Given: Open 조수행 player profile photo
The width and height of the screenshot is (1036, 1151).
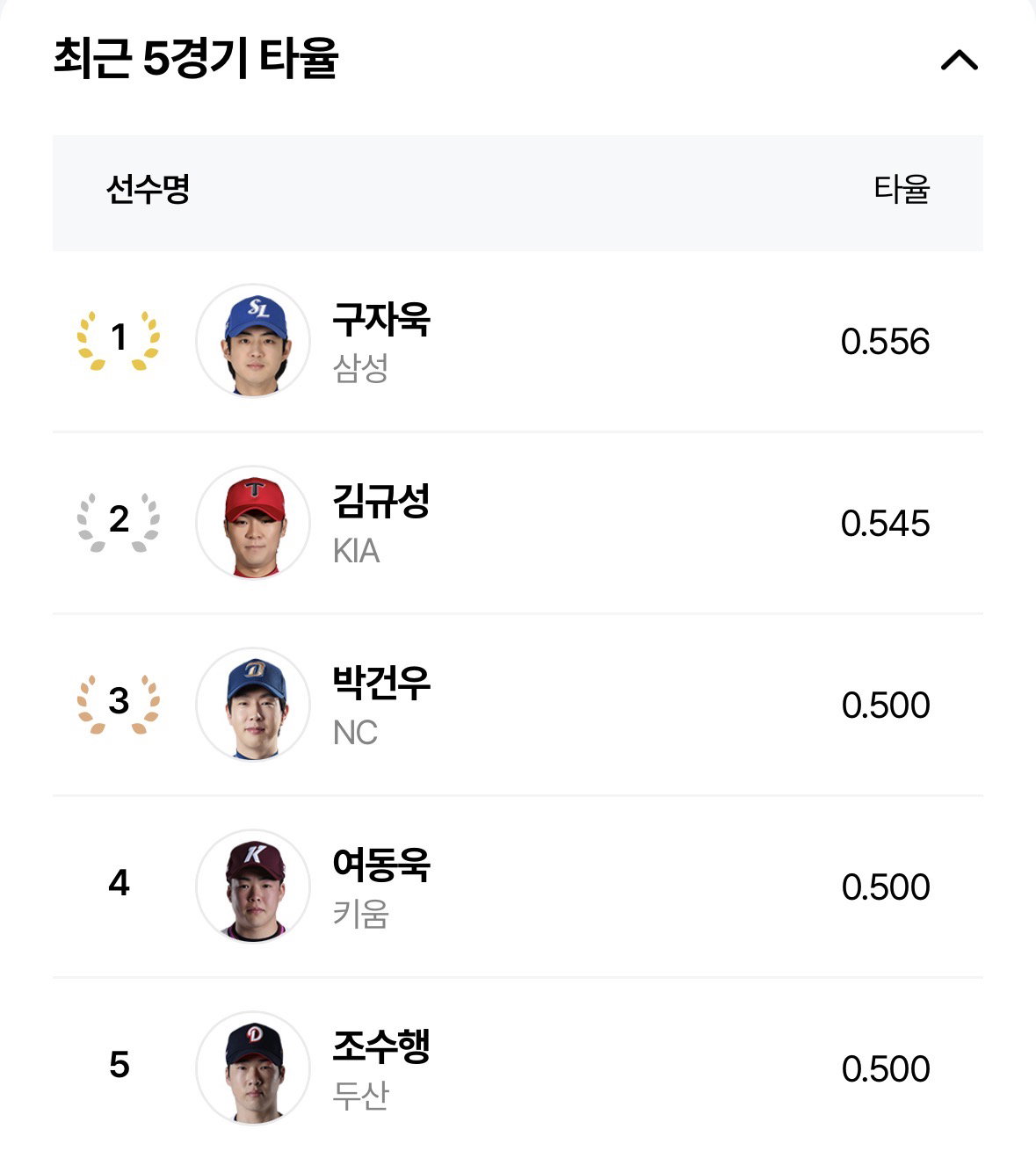Looking at the screenshot, I should (253, 1068).
